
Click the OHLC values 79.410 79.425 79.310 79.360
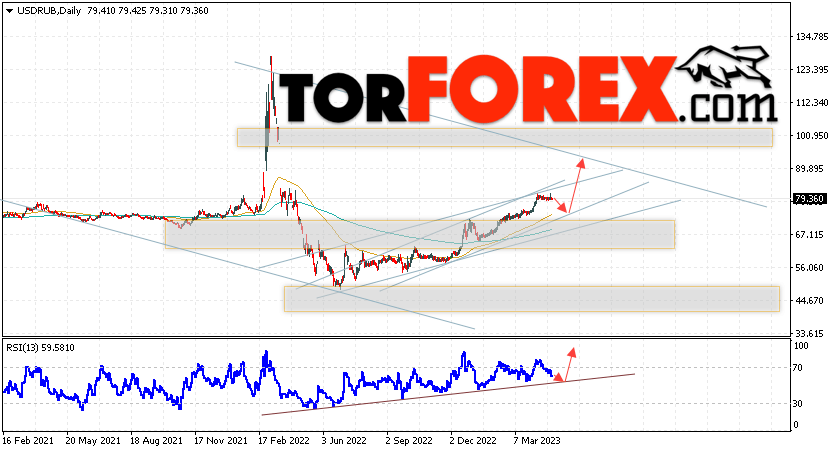148,11
